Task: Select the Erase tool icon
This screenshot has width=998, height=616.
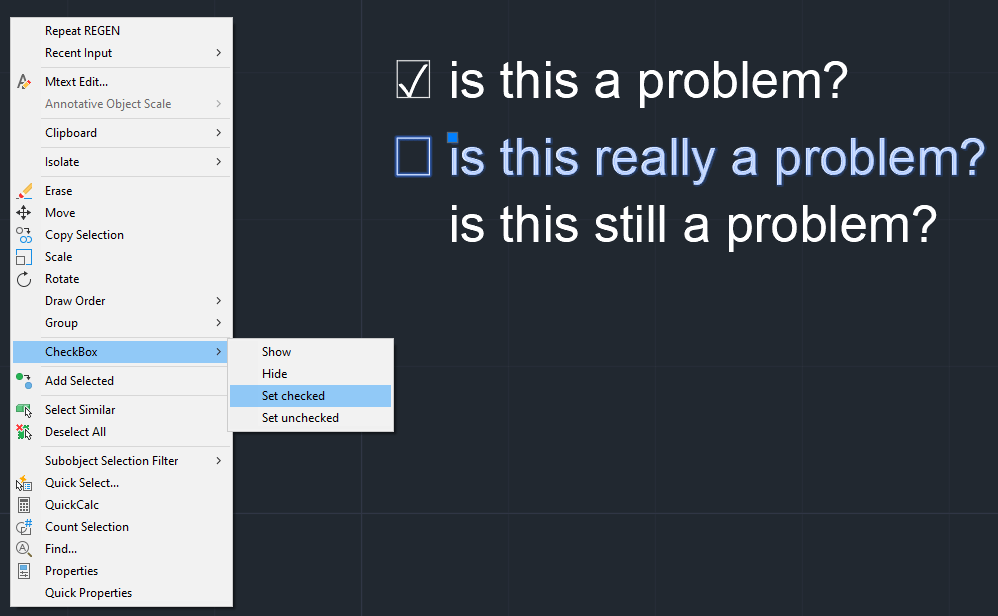Action: pyautogui.click(x=24, y=190)
